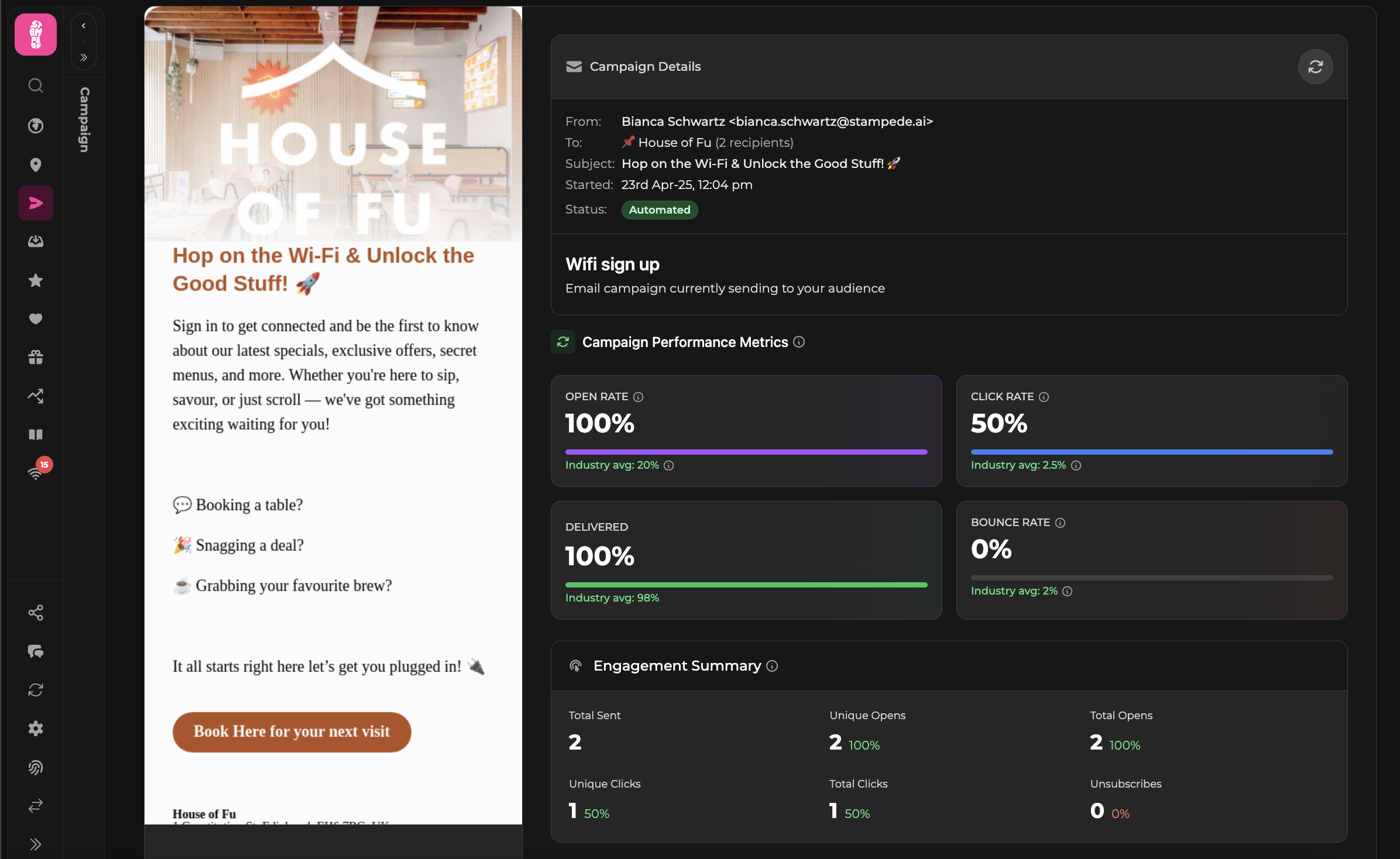Refresh campaign details with circular arrows button
The height and width of the screenshot is (859, 1400).
(x=1315, y=67)
